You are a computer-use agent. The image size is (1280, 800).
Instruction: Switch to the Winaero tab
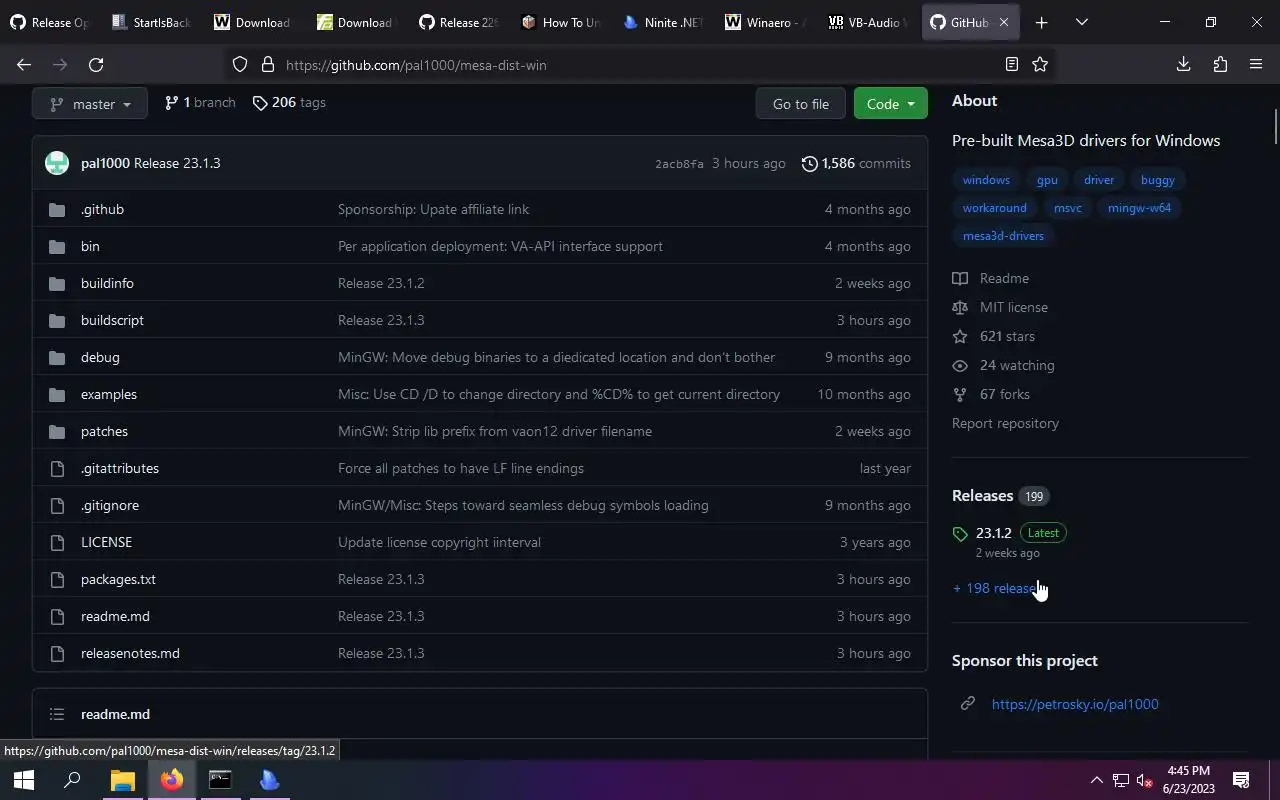point(763,22)
